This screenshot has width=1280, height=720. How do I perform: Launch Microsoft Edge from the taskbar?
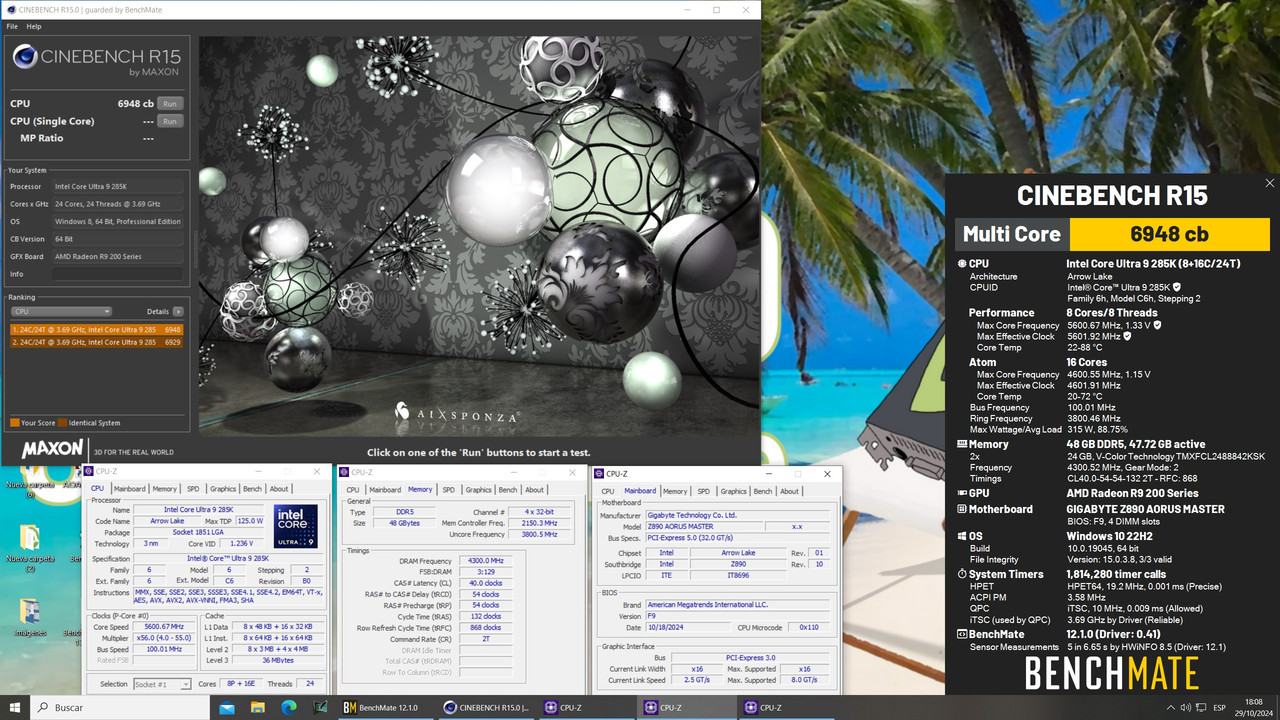coord(289,707)
